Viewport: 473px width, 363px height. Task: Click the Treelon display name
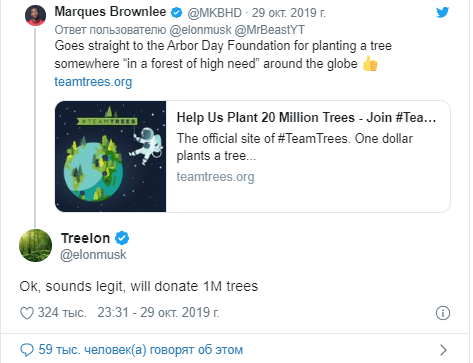click(x=85, y=238)
